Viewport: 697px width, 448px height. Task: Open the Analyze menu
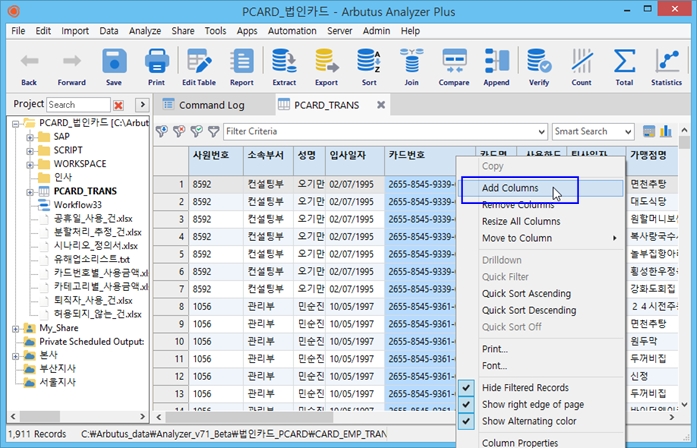coord(145,31)
